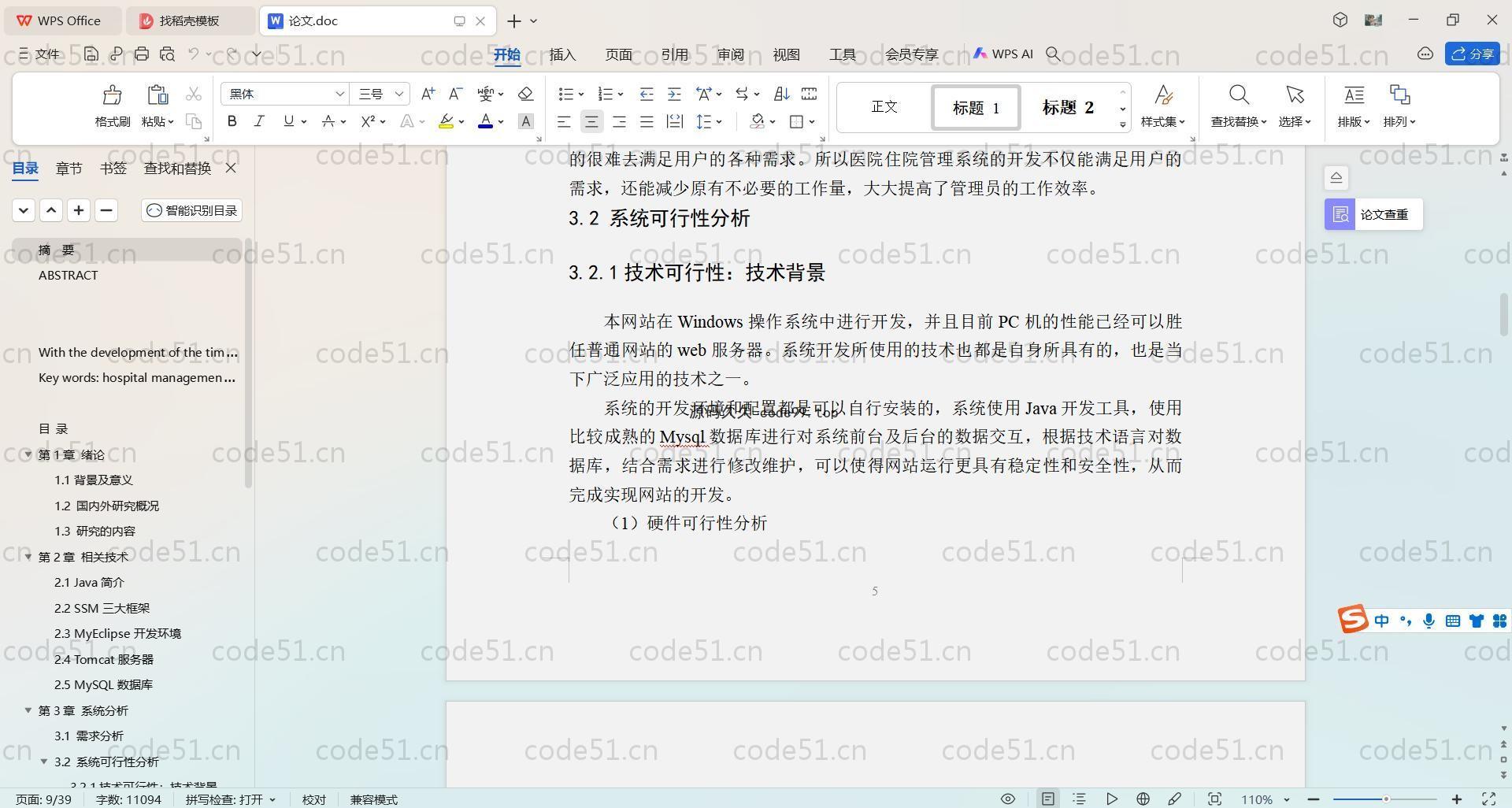Collapse 3.2 系统可行性分析 tree node
1512x808 pixels.
tap(44, 762)
